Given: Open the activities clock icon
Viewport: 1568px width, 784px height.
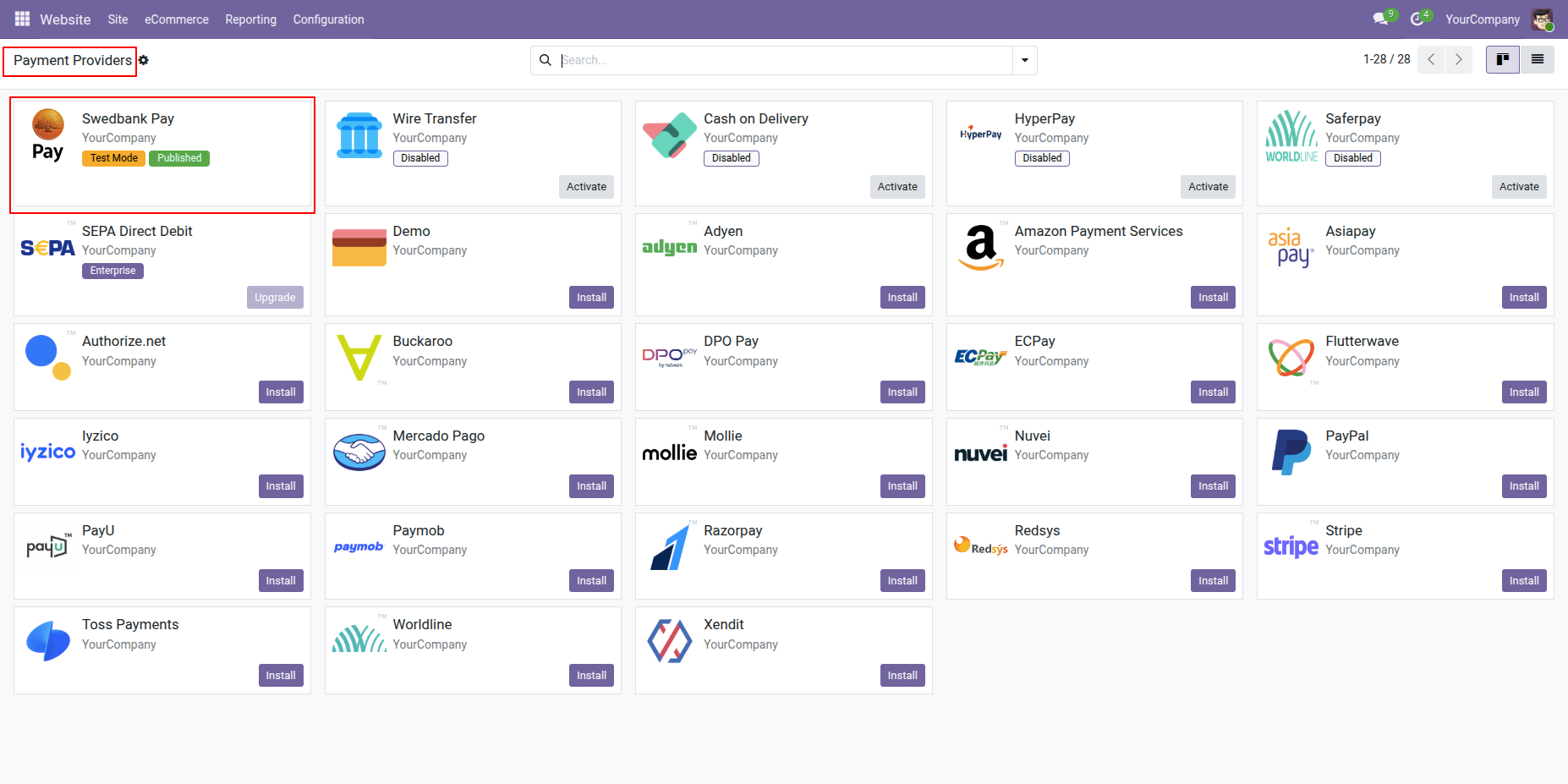Looking at the screenshot, I should [x=1417, y=19].
